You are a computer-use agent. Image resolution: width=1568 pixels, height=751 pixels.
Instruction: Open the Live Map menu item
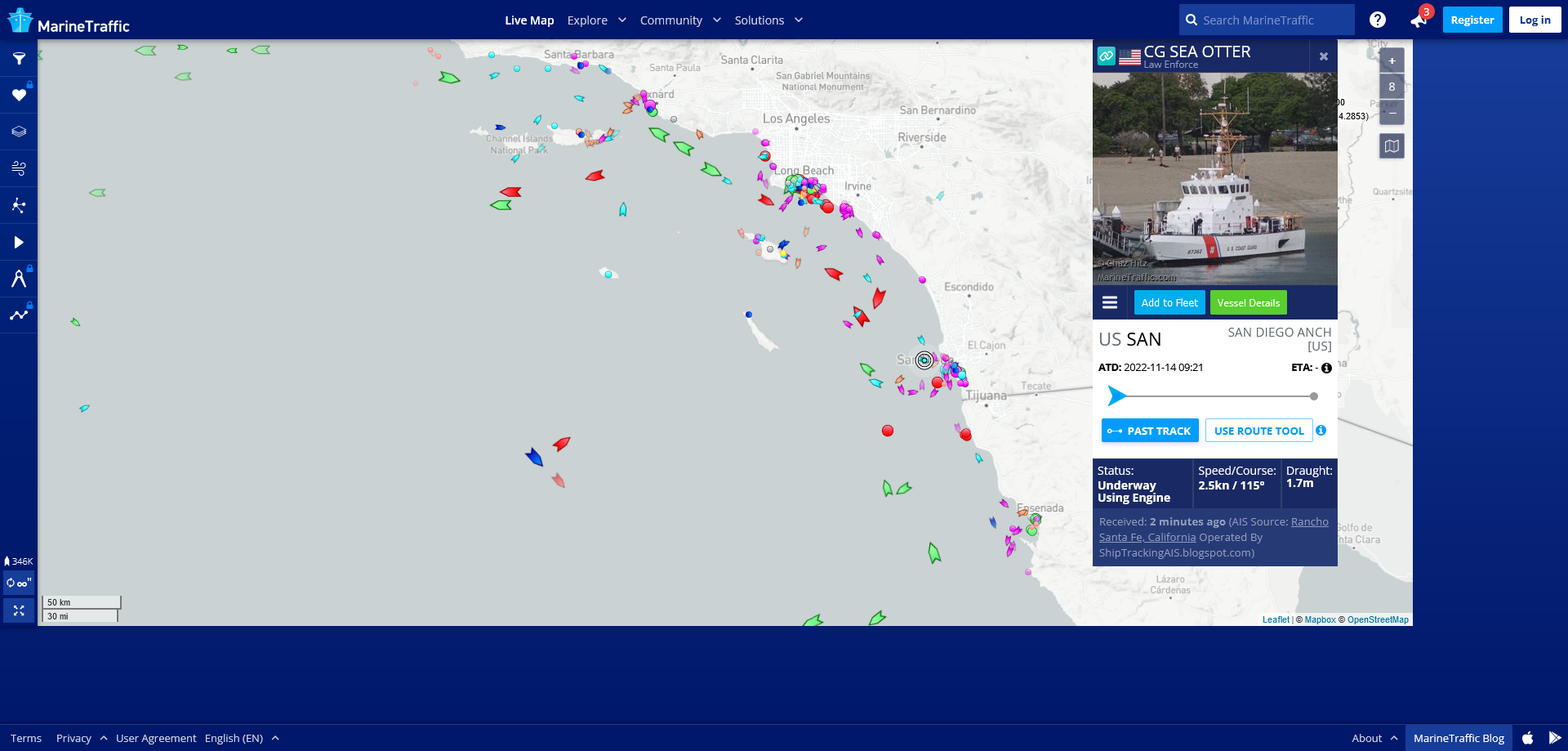(529, 20)
